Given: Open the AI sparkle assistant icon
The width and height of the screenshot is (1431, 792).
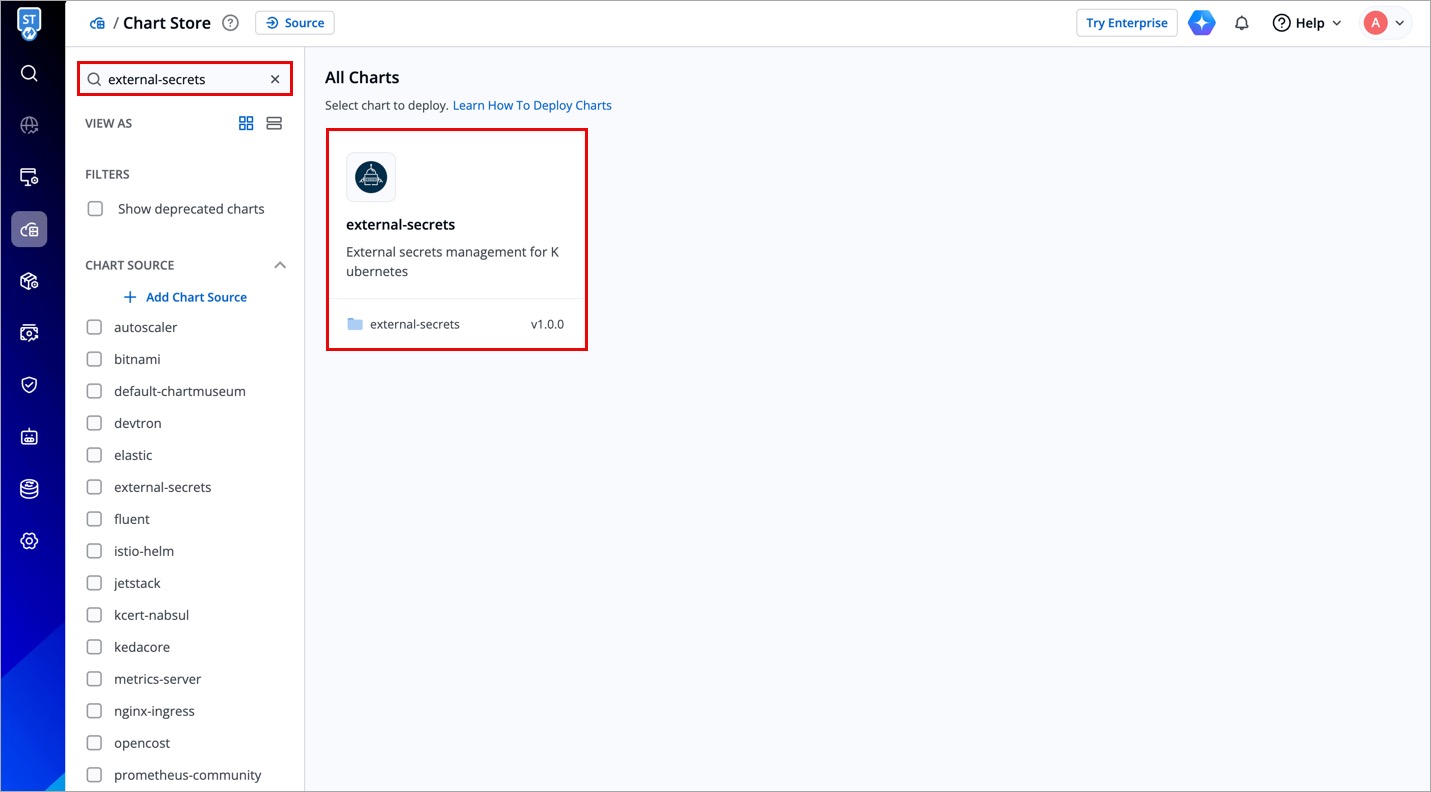Looking at the screenshot, I should [x=1201, y=23].
